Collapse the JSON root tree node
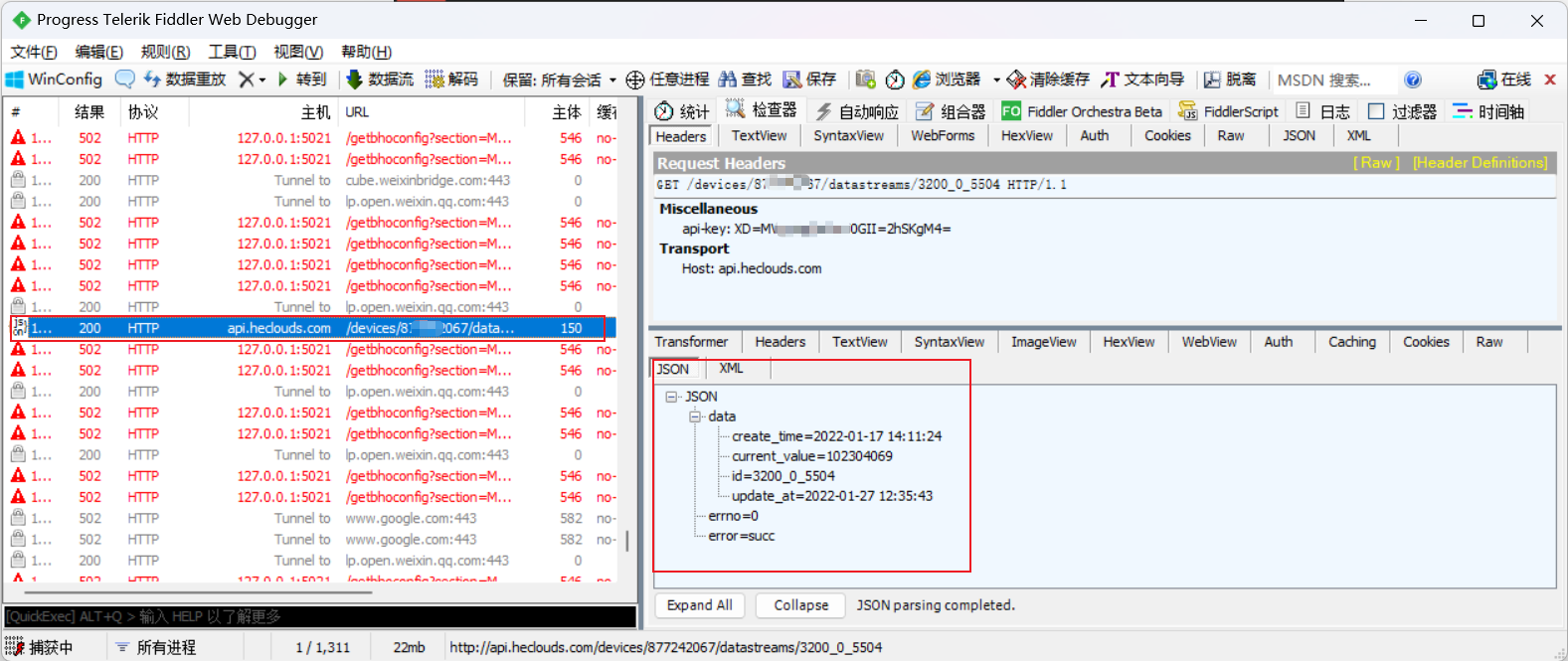 (671, 397)
